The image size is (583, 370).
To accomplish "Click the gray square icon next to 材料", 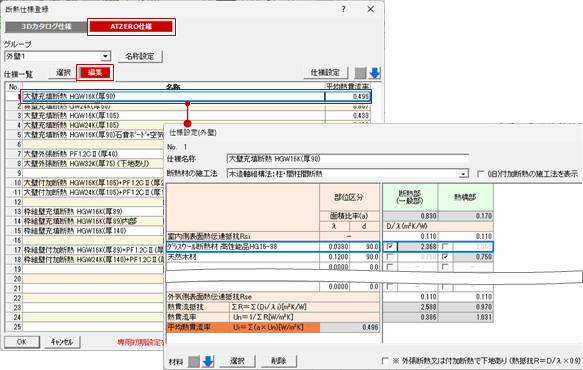I will click(193, 361).
